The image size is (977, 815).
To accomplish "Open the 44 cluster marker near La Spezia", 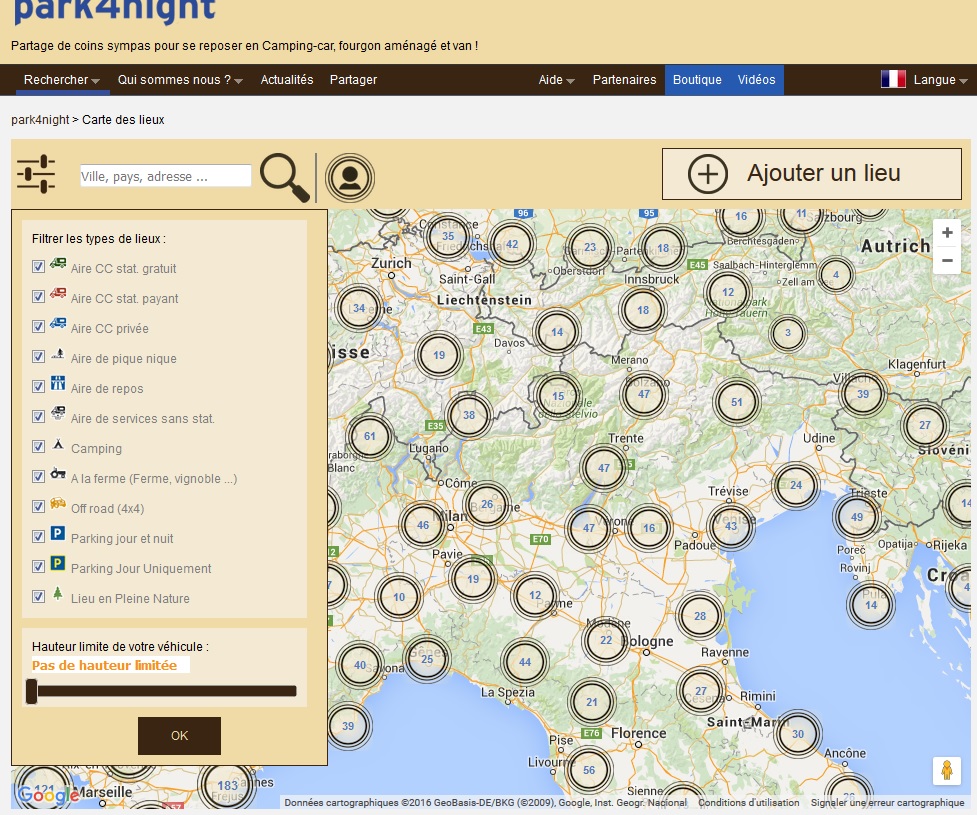I will (x=525, y=662).
